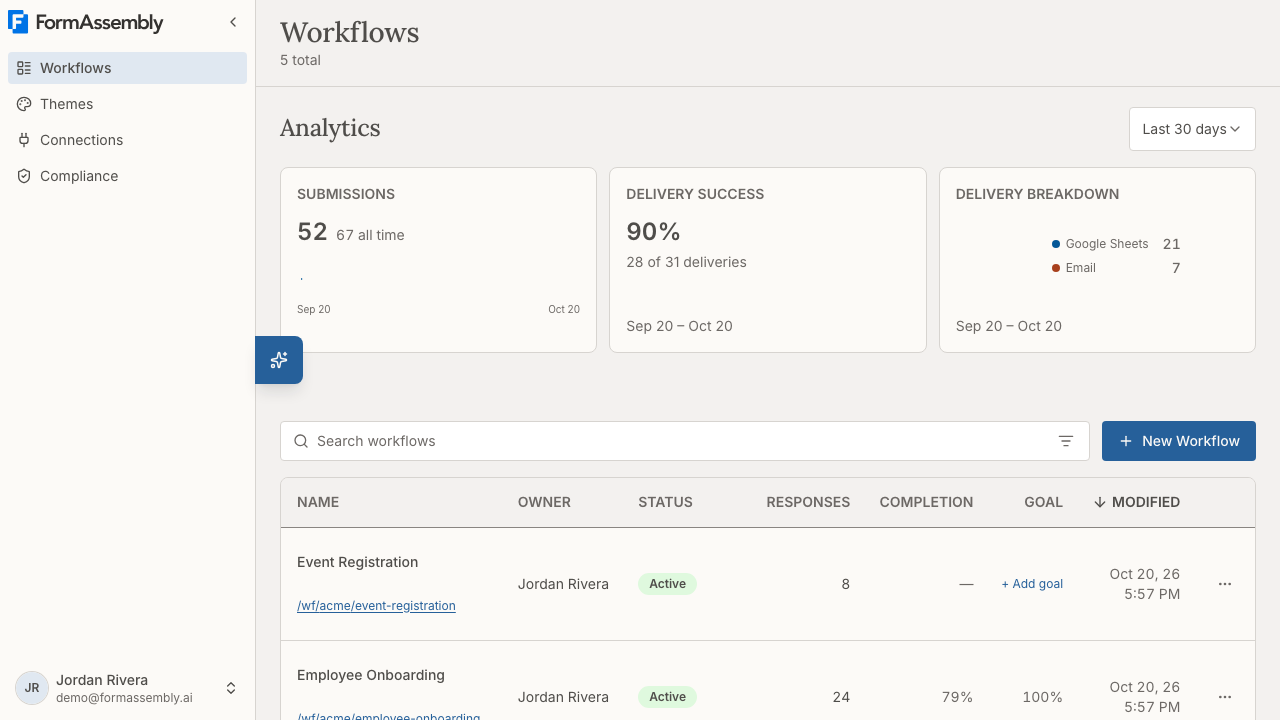
Task: Click the Search workflows input field
Action: pyautogui.click(x=685, y=441)
